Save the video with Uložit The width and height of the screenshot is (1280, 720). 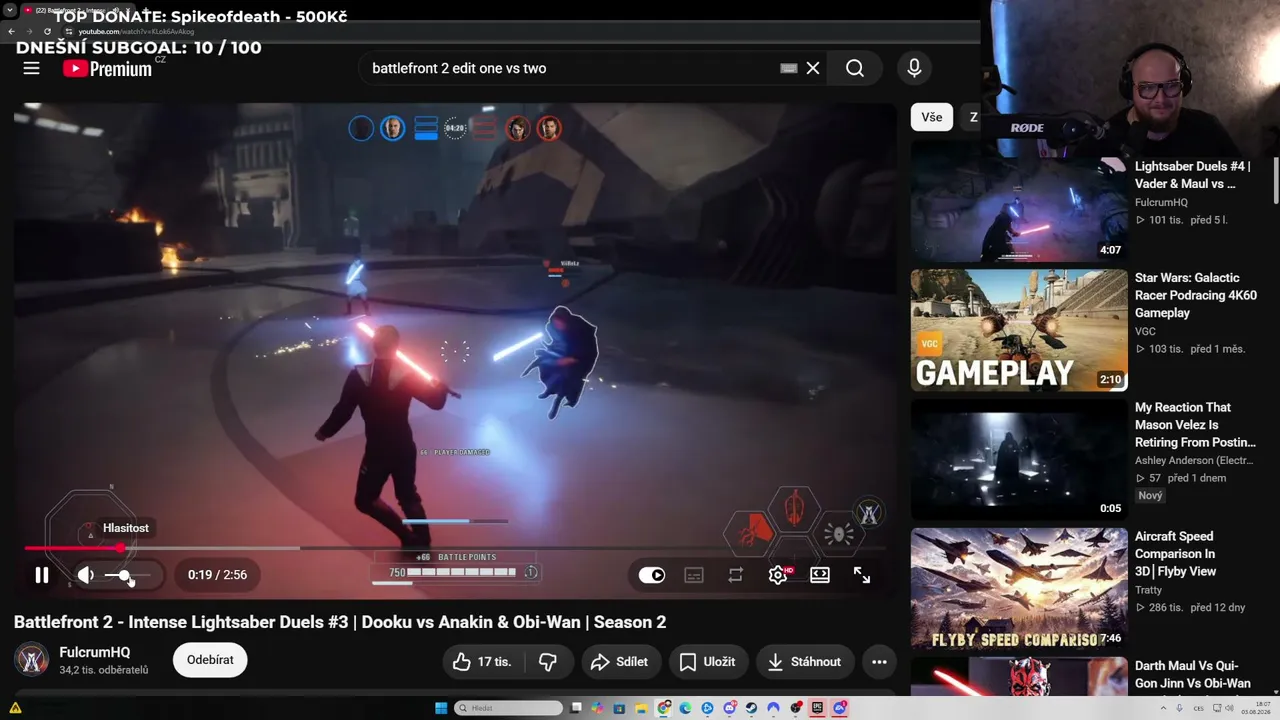point(707,661)
